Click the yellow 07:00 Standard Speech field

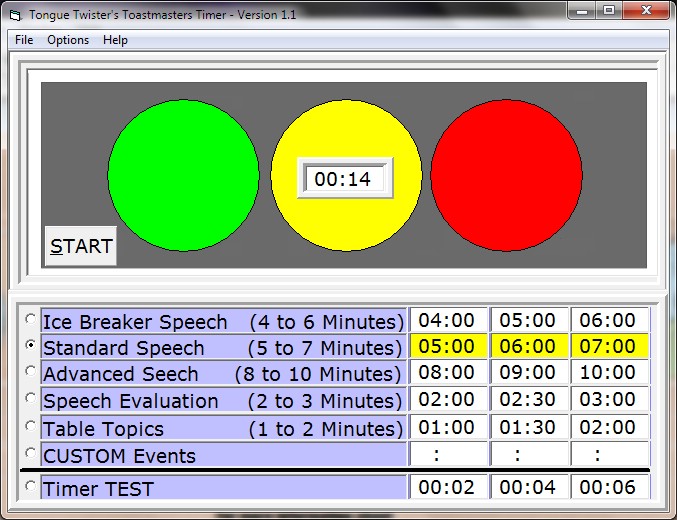point(609,347)
